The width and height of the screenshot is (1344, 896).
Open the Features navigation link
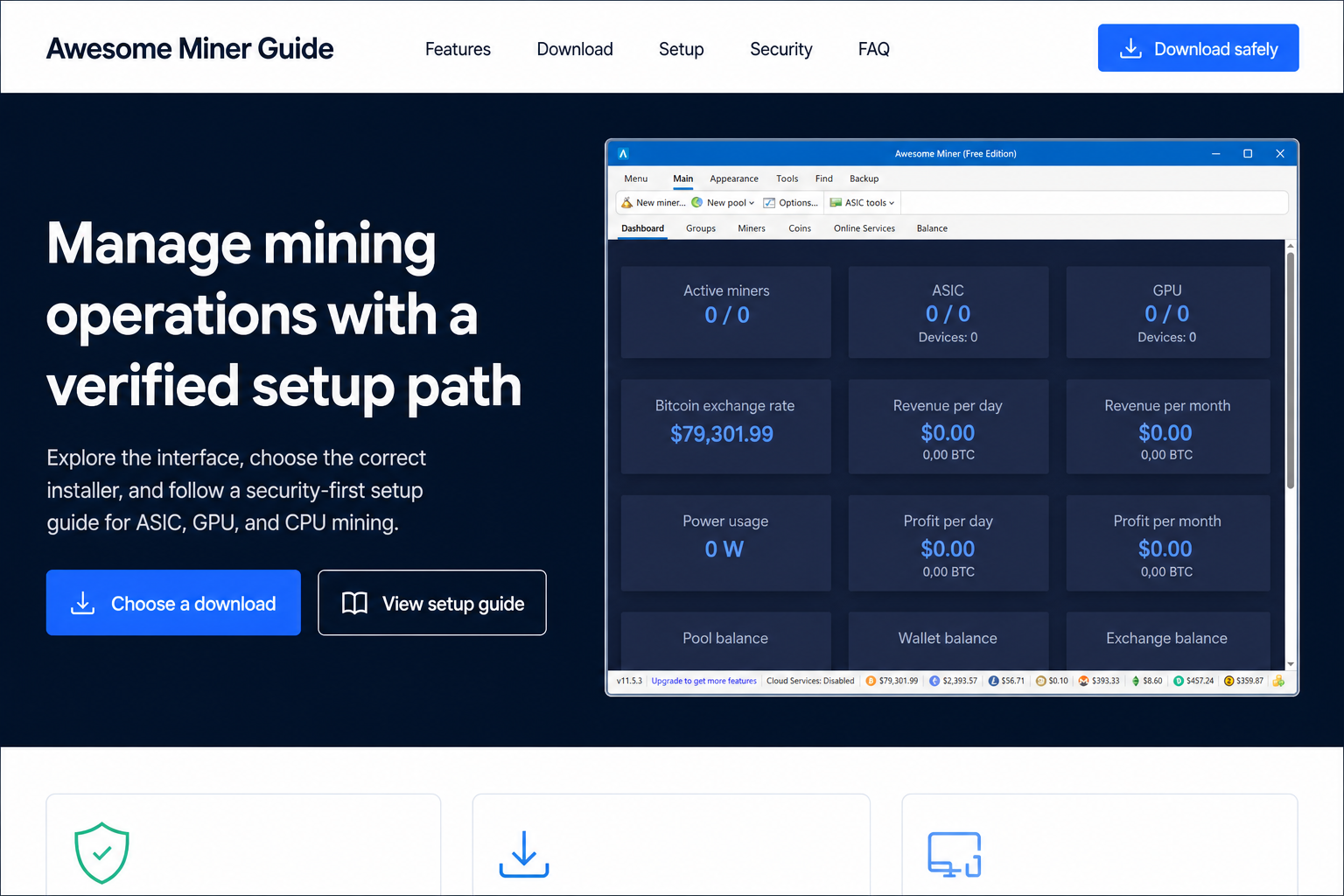tap(458, 49)
